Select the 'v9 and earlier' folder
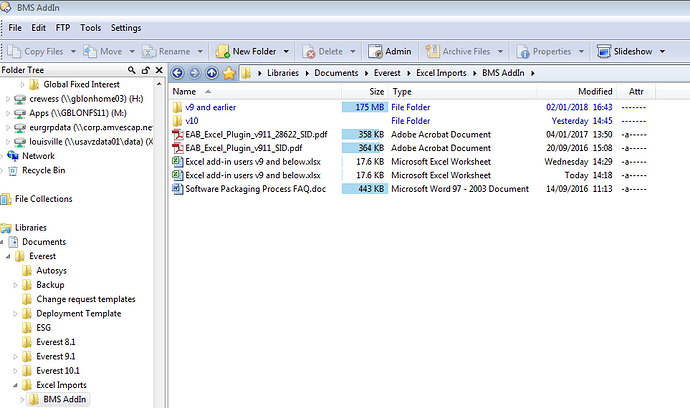The height and width of the screenshot is (408, 690). tap(210, 107)
